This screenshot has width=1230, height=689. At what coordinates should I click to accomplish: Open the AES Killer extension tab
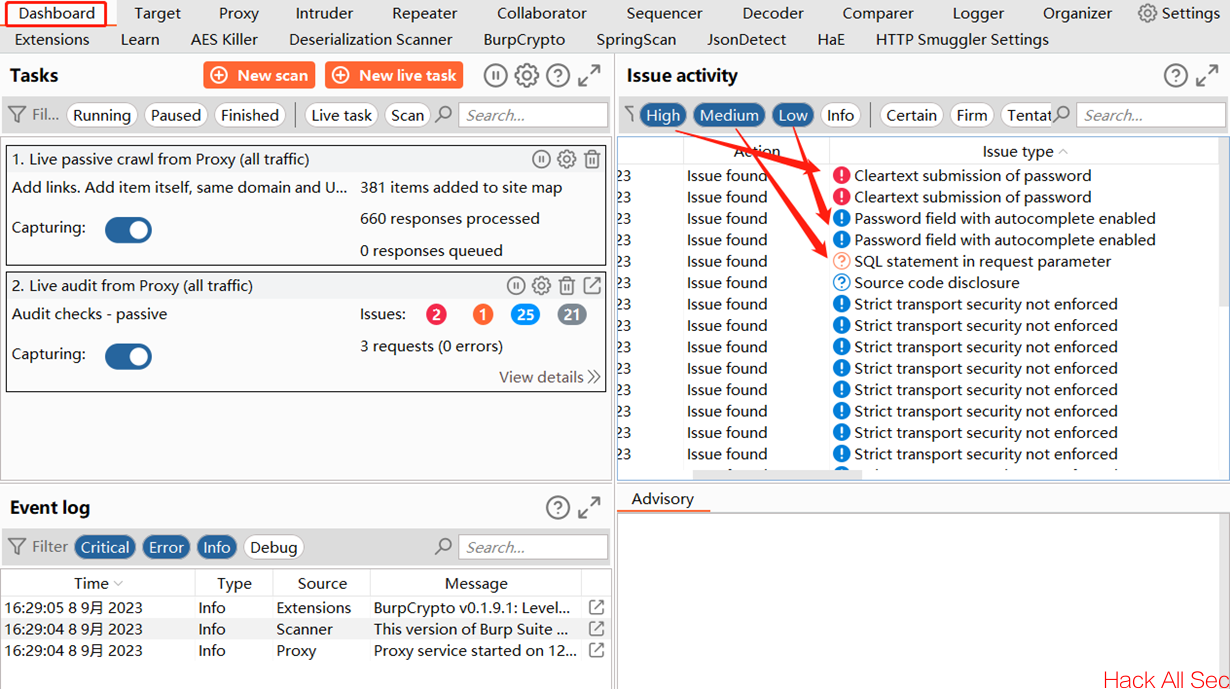point(224,39)
